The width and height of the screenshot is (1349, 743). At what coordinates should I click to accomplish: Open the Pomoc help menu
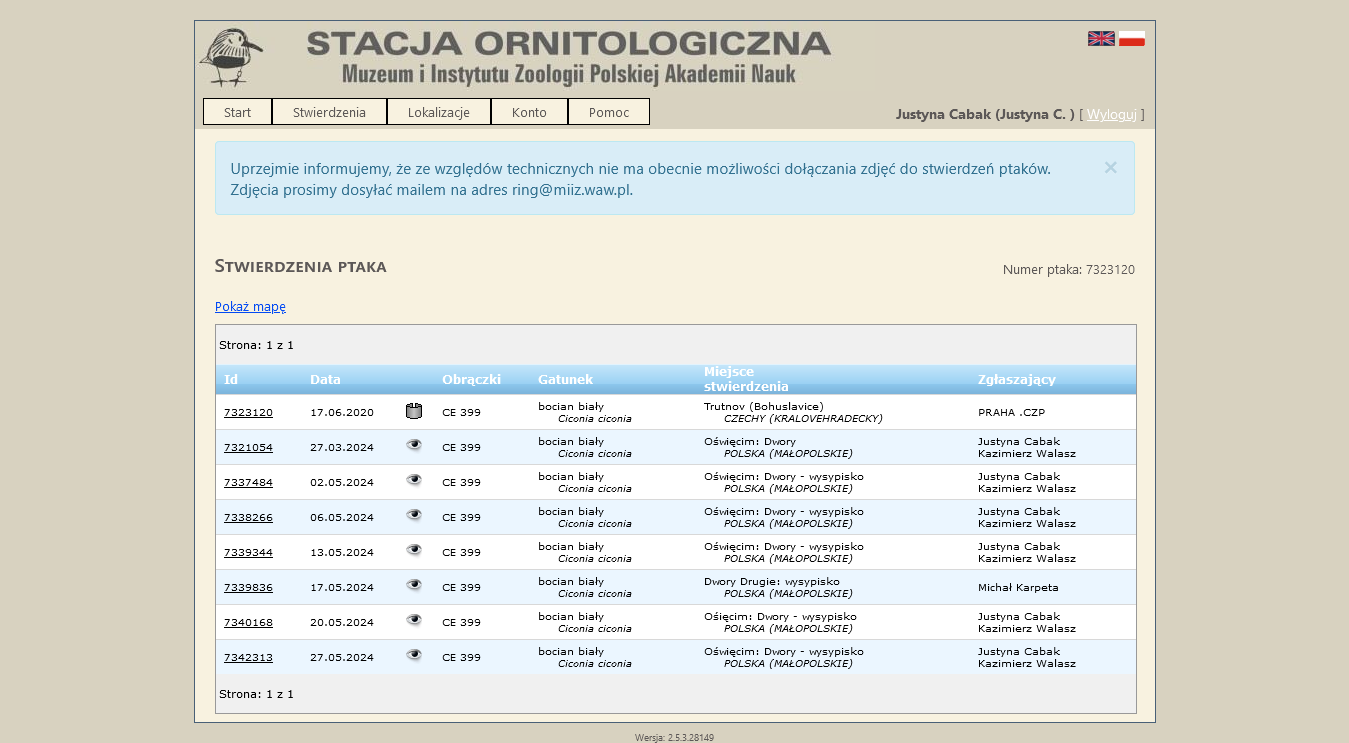(608, 112)
